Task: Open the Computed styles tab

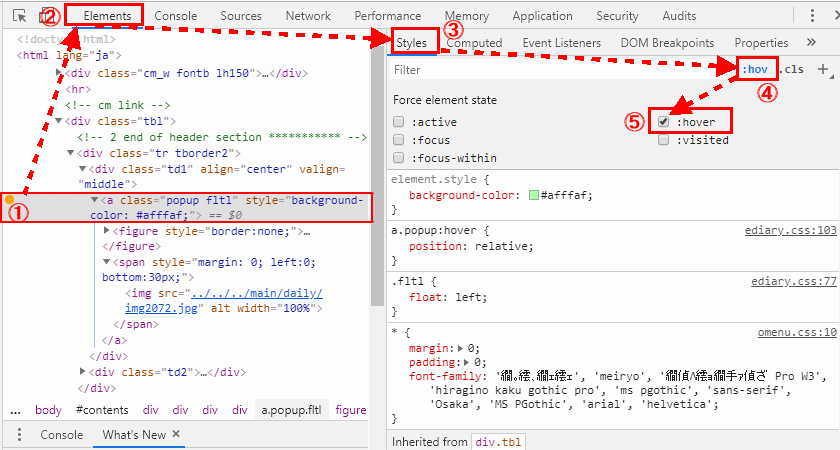Action: pos(474,43)
